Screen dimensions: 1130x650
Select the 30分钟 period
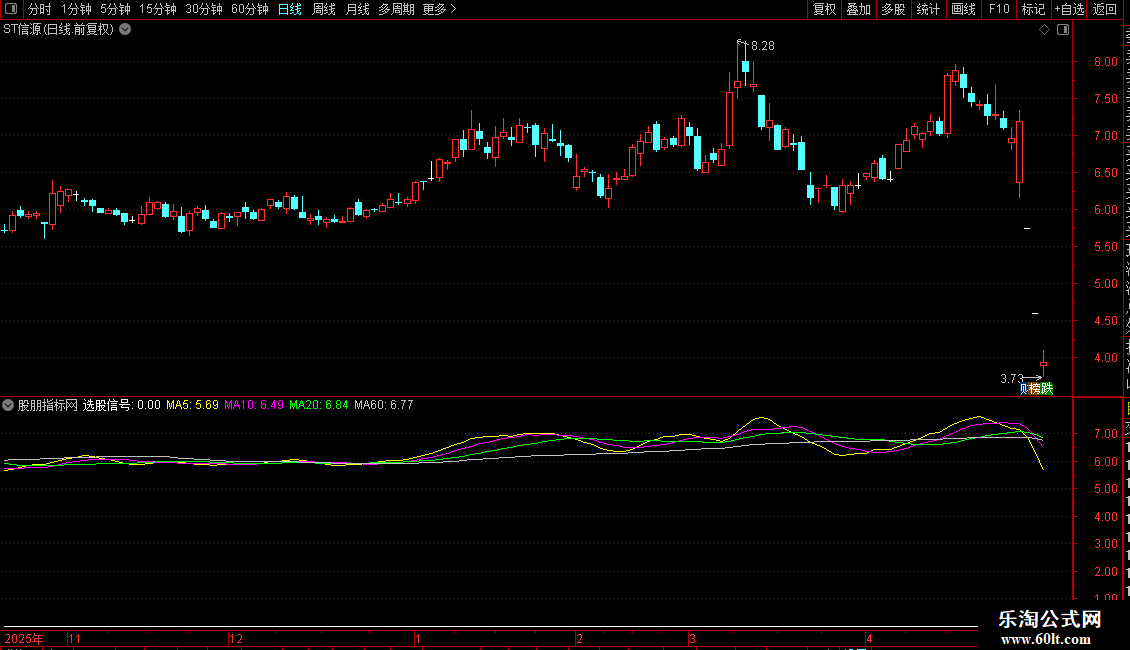(204, 9)
